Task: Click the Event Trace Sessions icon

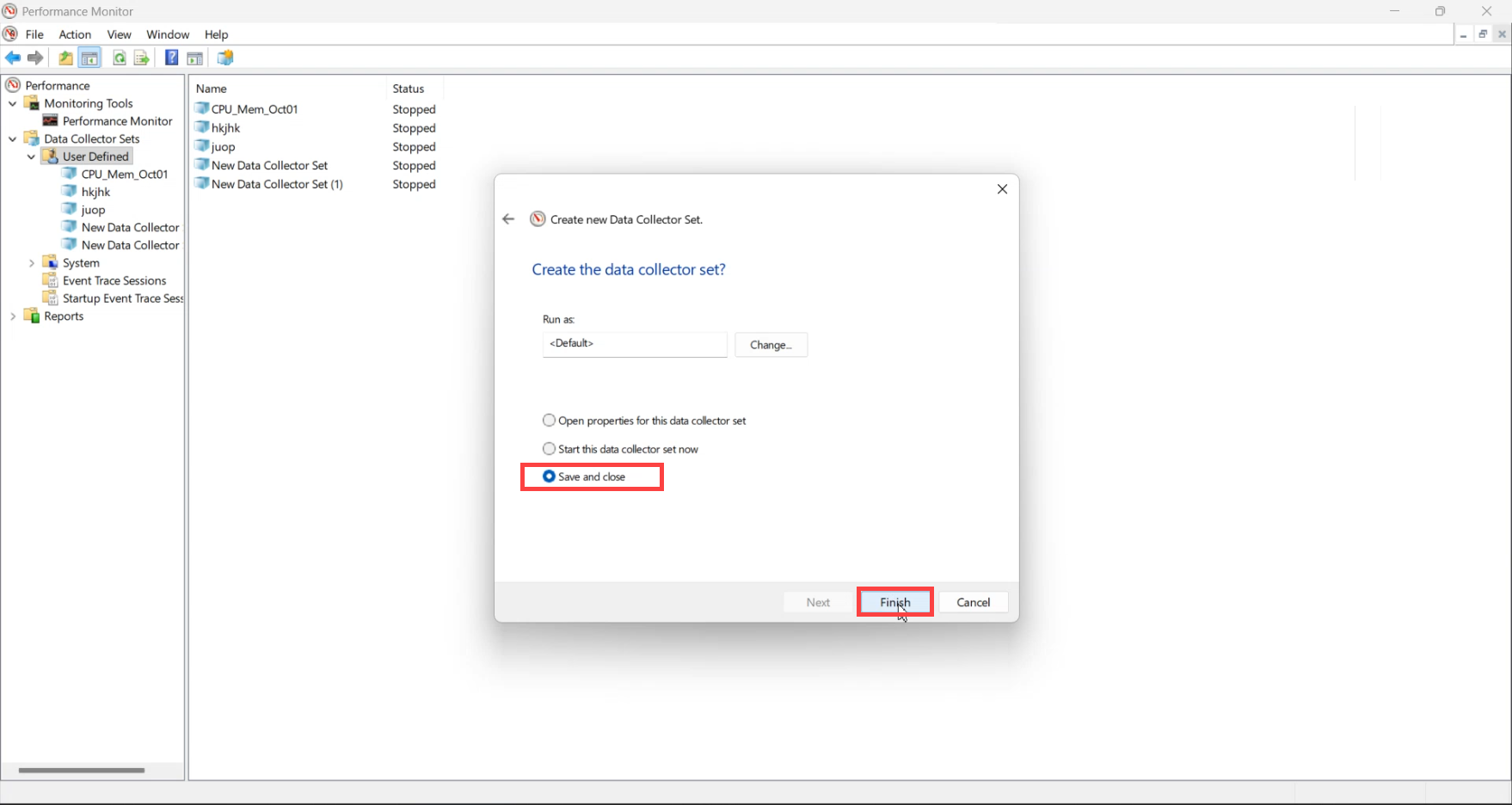Action: pyautogui.click(x=51, y=280)
